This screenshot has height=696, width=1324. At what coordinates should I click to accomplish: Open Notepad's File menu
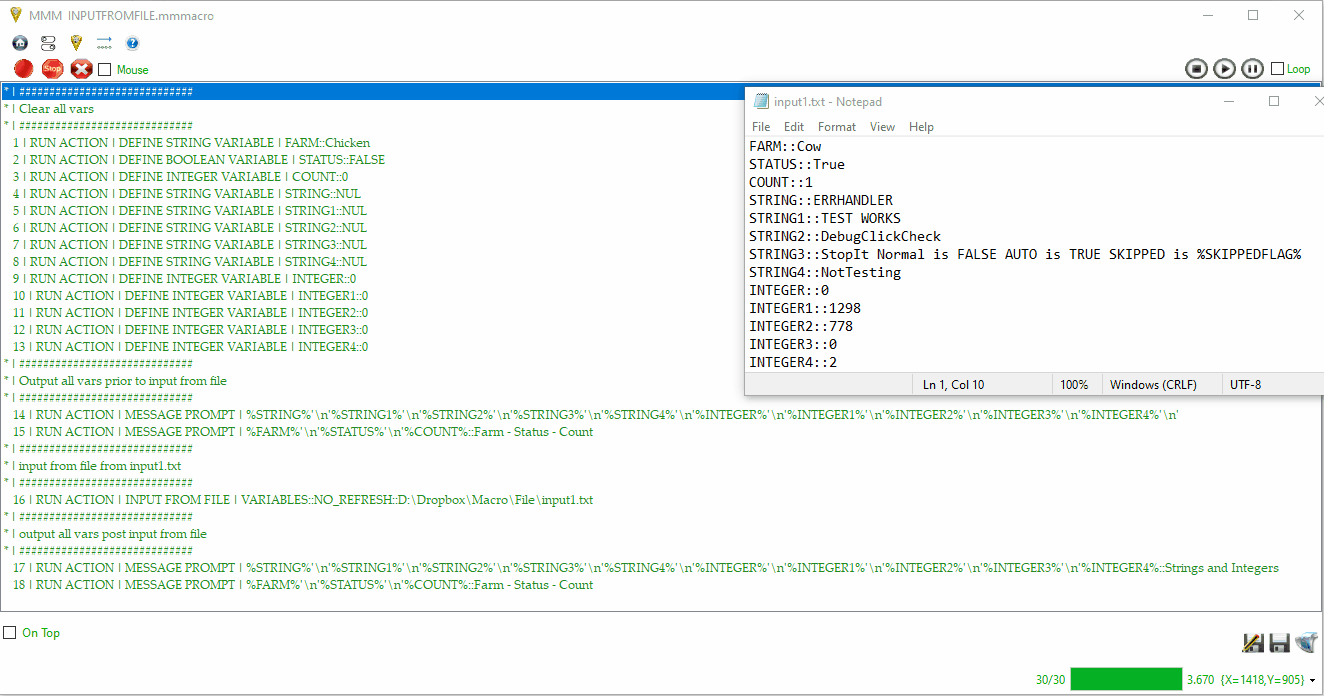tap(761, 127)
